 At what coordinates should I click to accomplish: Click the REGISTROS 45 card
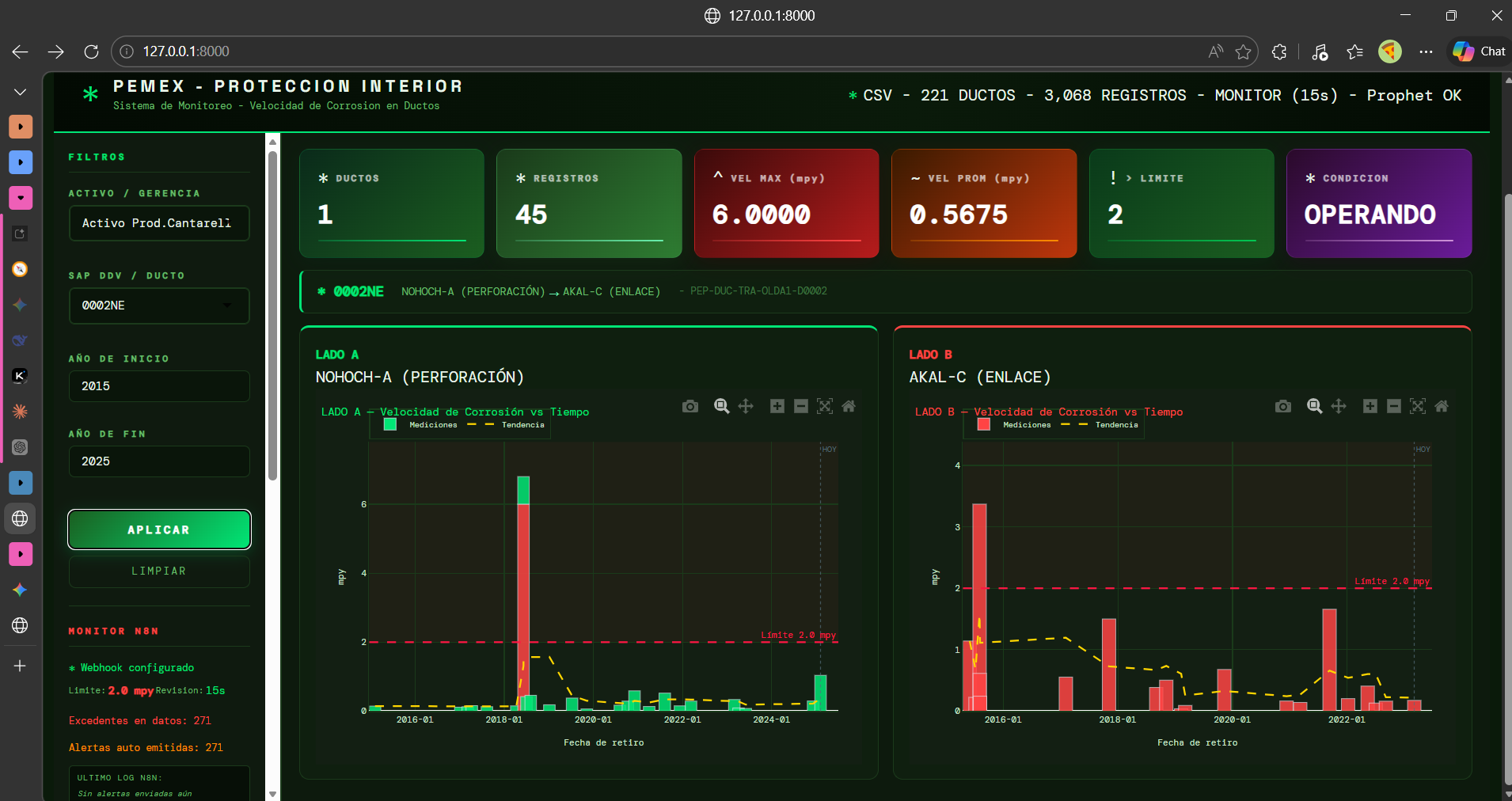point(589,203)
